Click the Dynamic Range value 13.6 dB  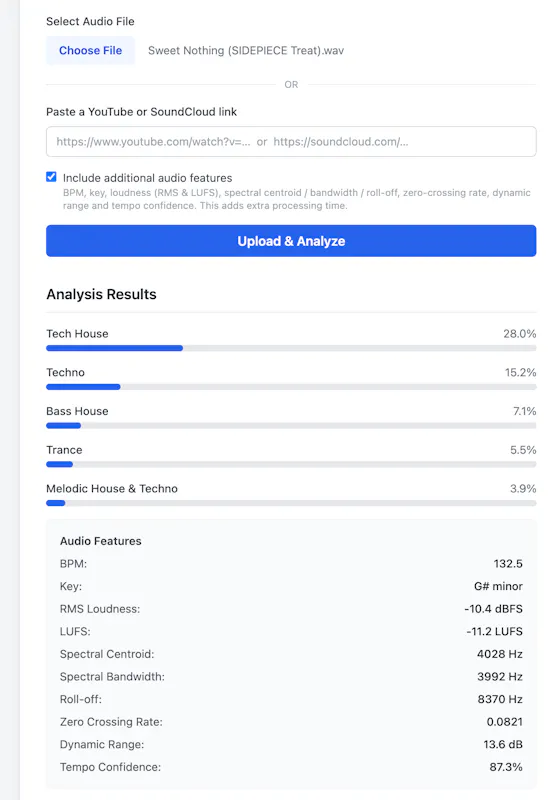coord(503,744)
